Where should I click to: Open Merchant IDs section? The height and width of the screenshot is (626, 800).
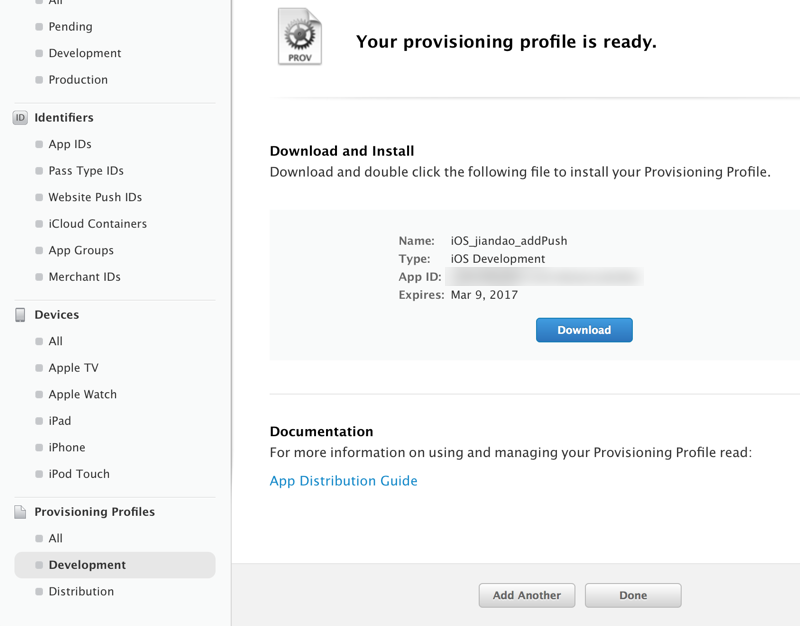coord(84,277)
